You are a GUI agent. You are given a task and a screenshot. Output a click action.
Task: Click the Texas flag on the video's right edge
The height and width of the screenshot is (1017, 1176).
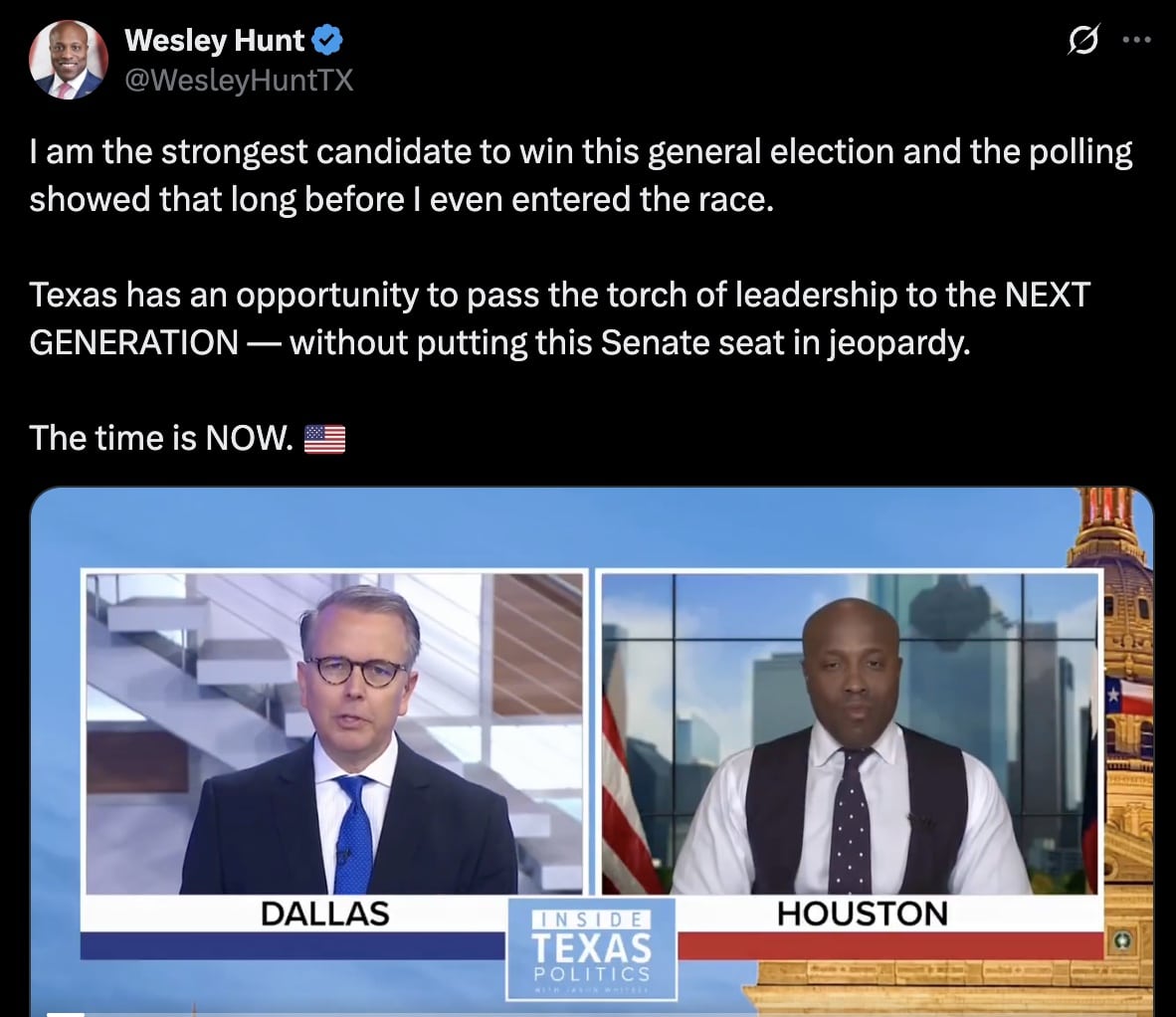1128,696
